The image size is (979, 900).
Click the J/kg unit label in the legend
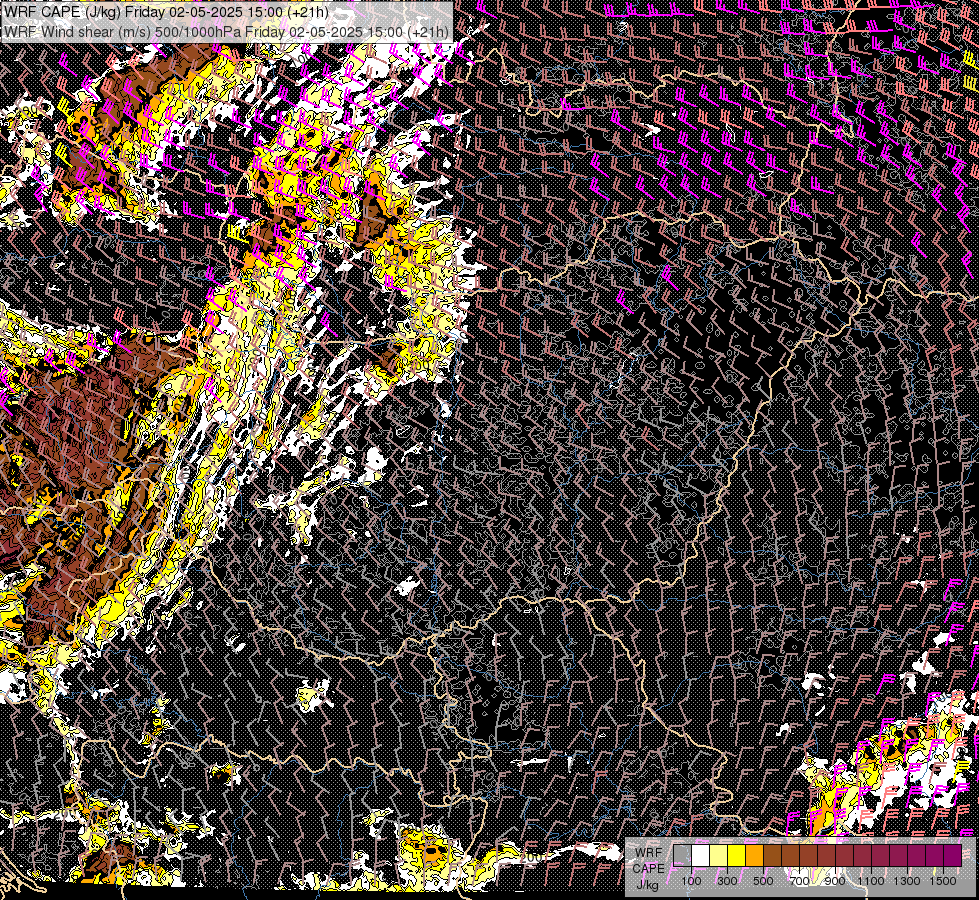(647, 884)
